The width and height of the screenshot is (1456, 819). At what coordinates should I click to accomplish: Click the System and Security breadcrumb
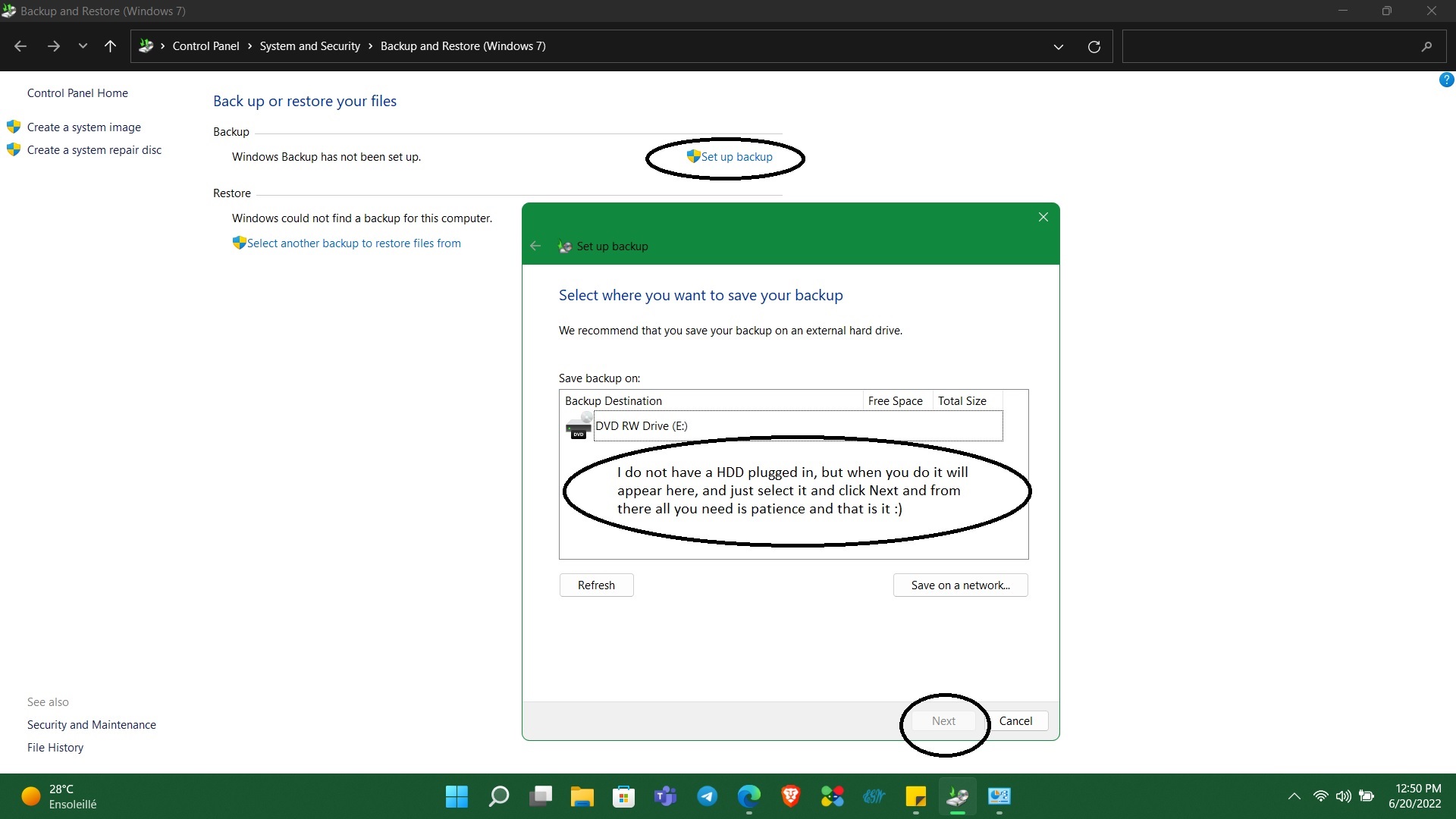tap(309, 46)
